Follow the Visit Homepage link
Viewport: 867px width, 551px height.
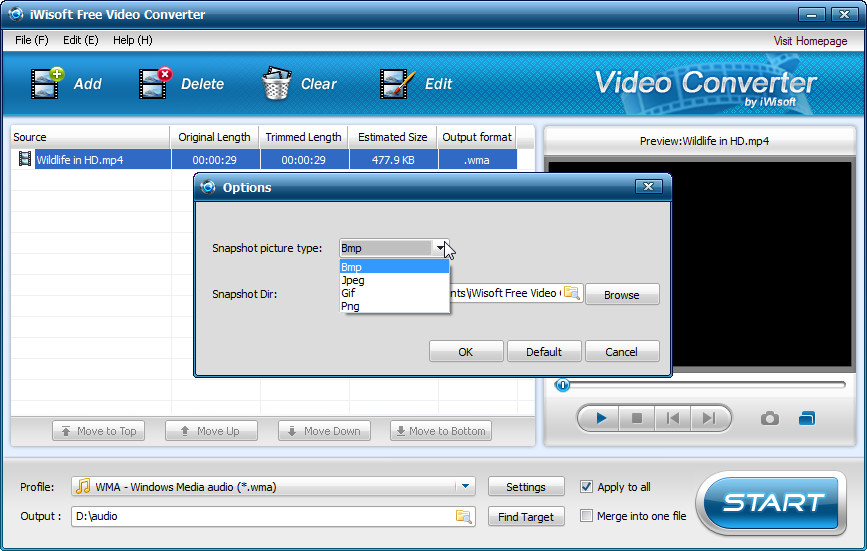pos(810,41)
